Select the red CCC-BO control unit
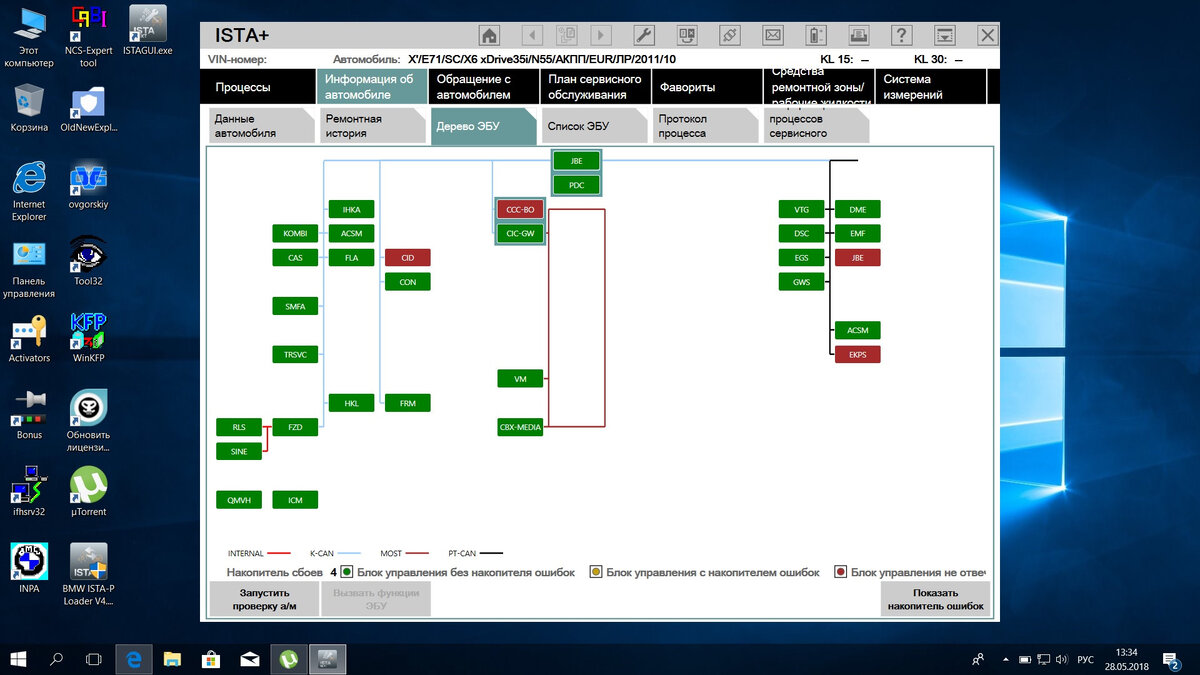Viewport: 1200px width, 675px height. [x=520, y=210]
